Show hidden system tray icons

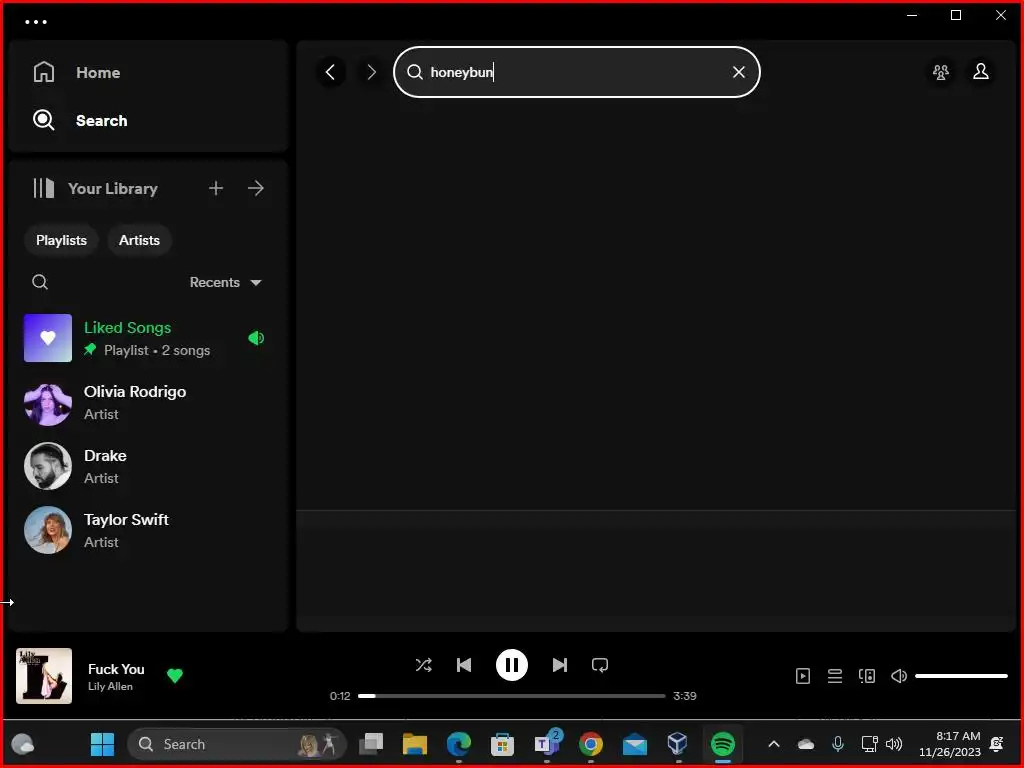coord(774,744)
